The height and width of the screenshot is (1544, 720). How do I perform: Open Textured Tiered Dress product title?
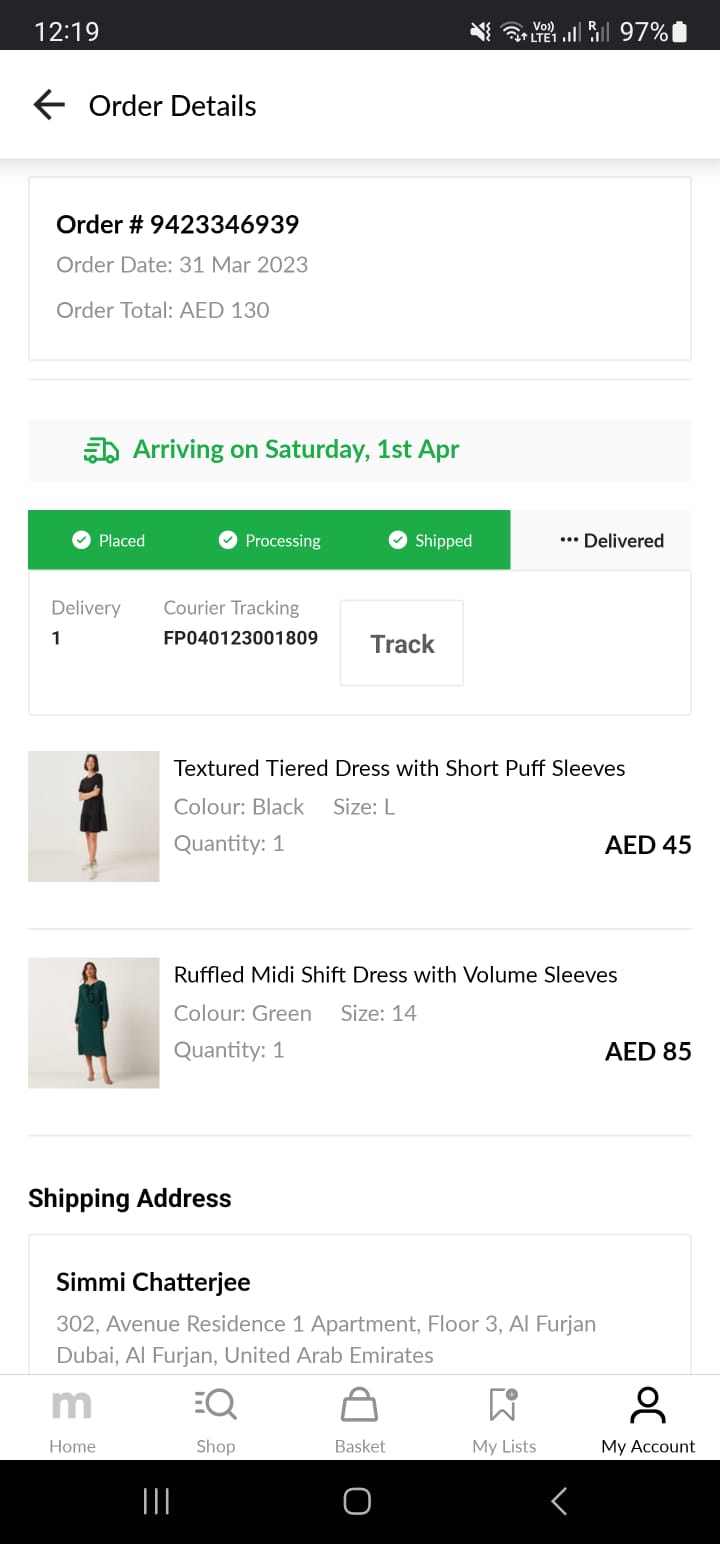tap(399, 768)
